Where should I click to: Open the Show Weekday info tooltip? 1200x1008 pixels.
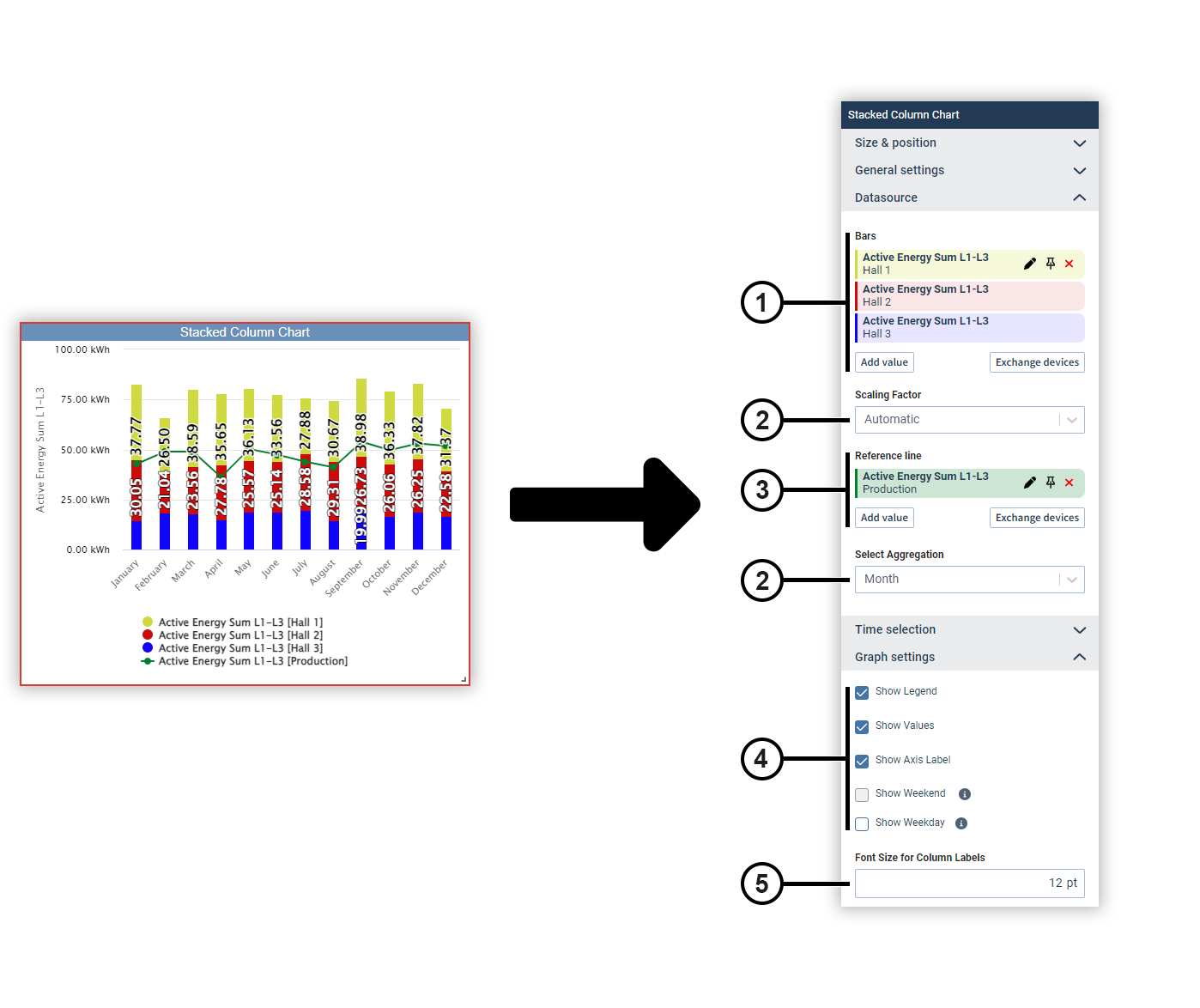coord(961,823)
